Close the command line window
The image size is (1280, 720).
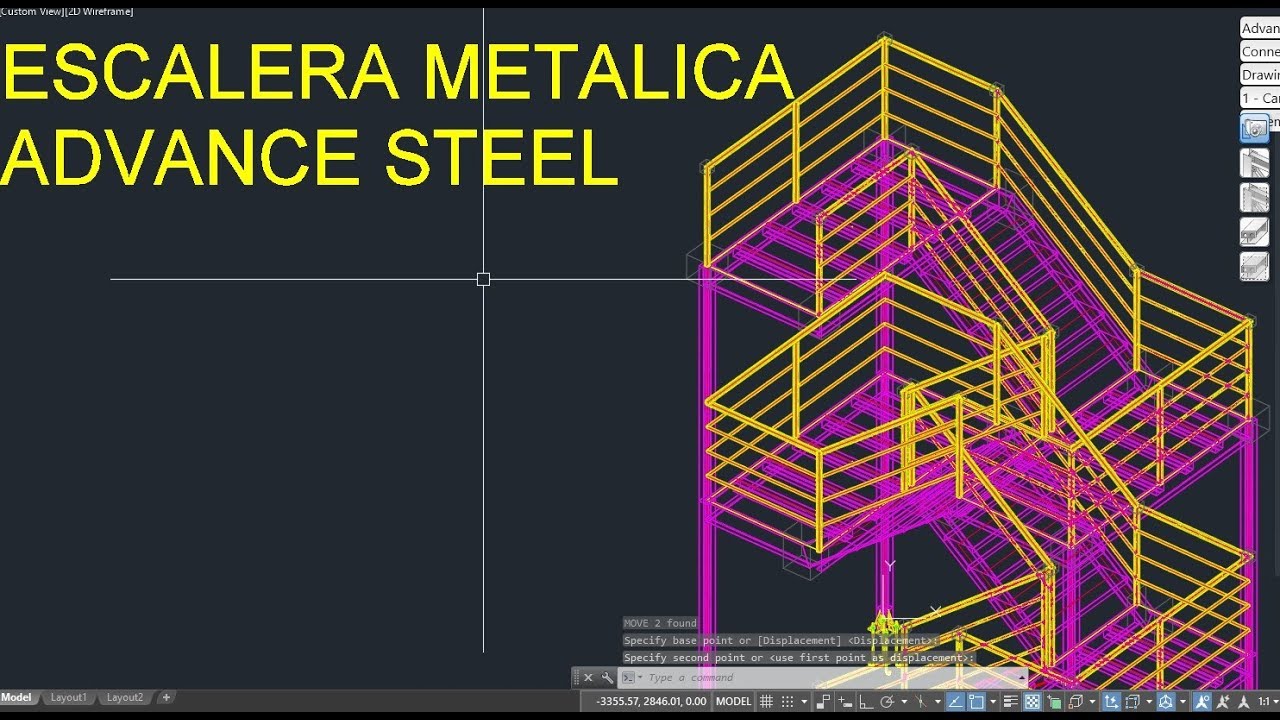(588, 677)
